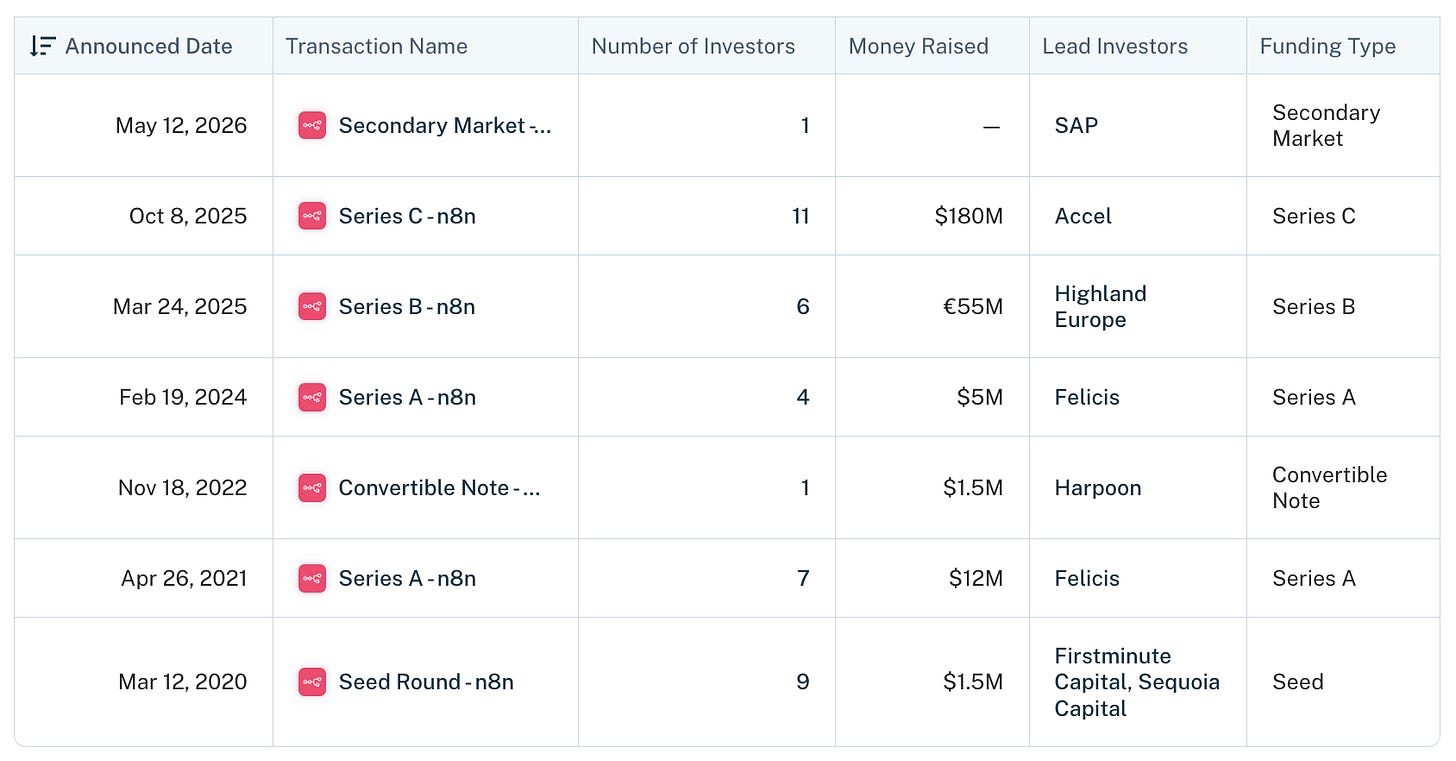Click the n8n icon in the Feb 19, 2024 row
The height and width of the screenshot is (761, 1456).
click(x=312, y=397)
